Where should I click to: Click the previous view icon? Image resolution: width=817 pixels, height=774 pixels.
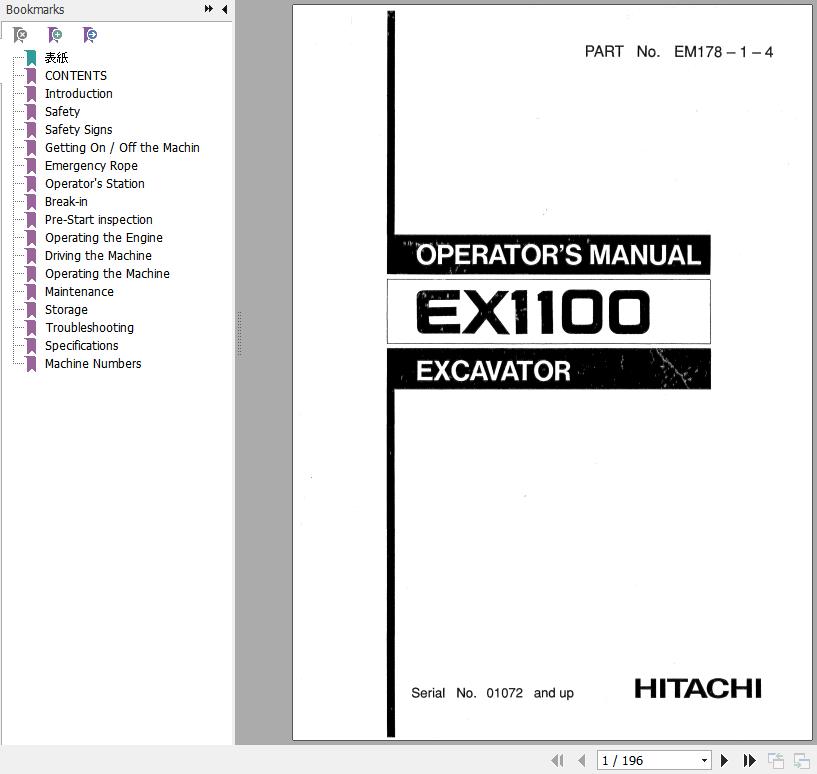pos(775,760)
